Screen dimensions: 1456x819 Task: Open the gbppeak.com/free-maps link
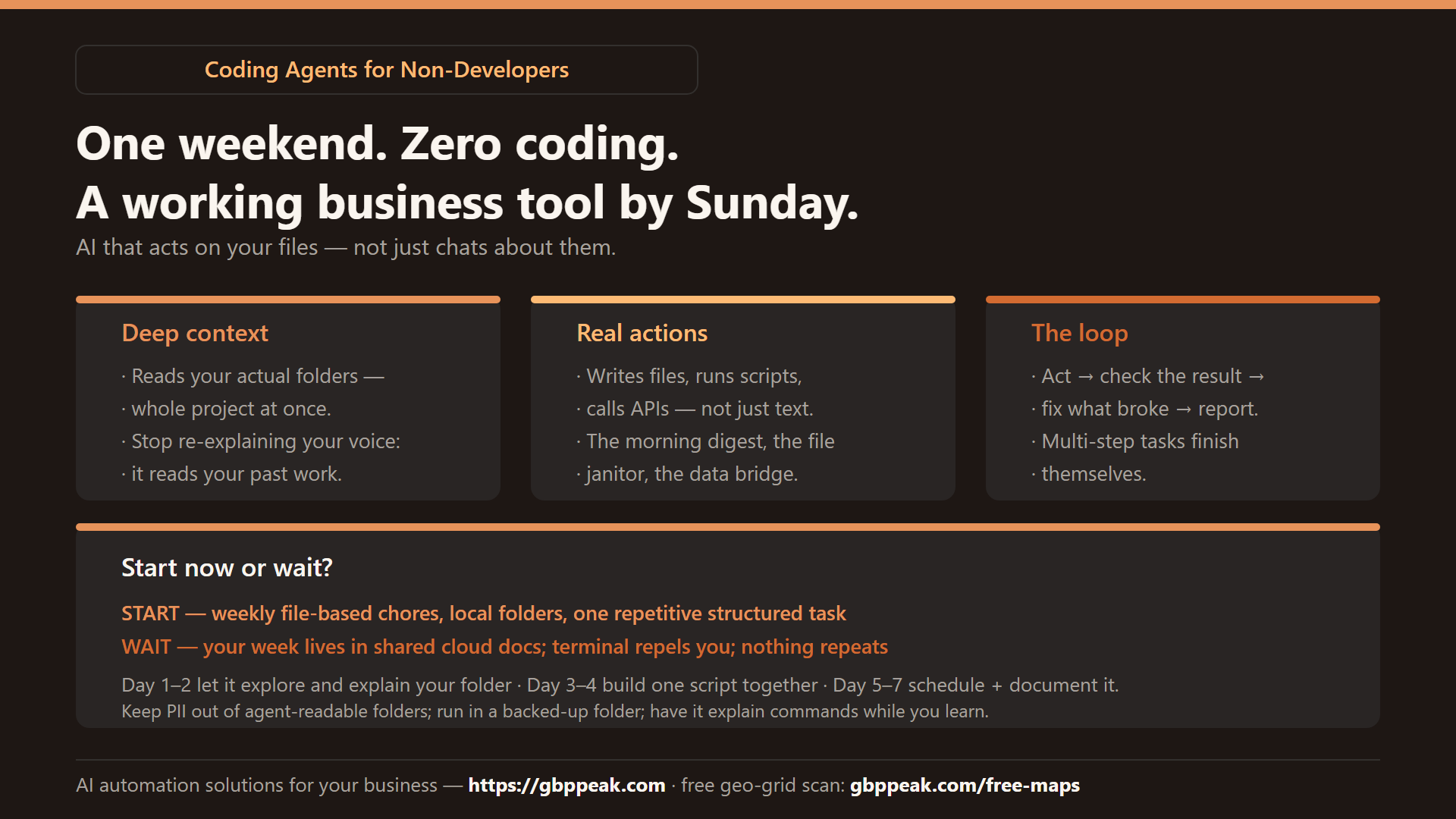pos(965,785)
